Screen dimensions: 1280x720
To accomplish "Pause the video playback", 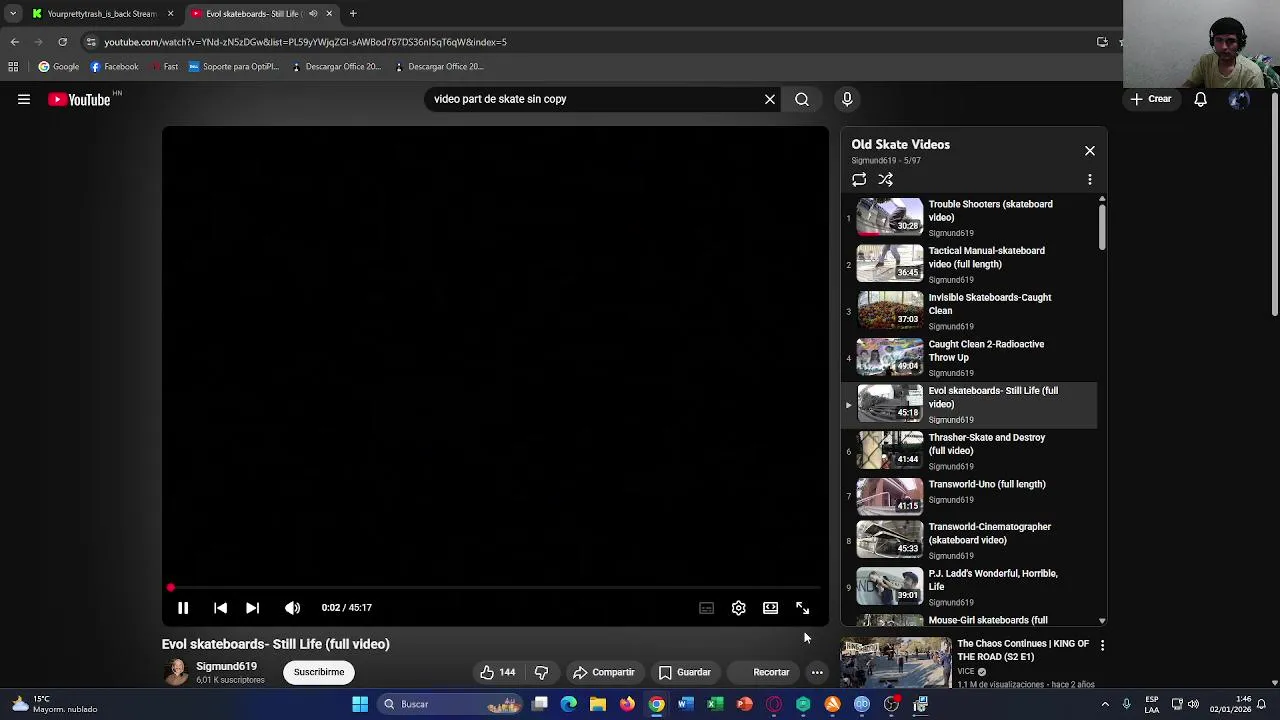I will click(x=183, y=608).
